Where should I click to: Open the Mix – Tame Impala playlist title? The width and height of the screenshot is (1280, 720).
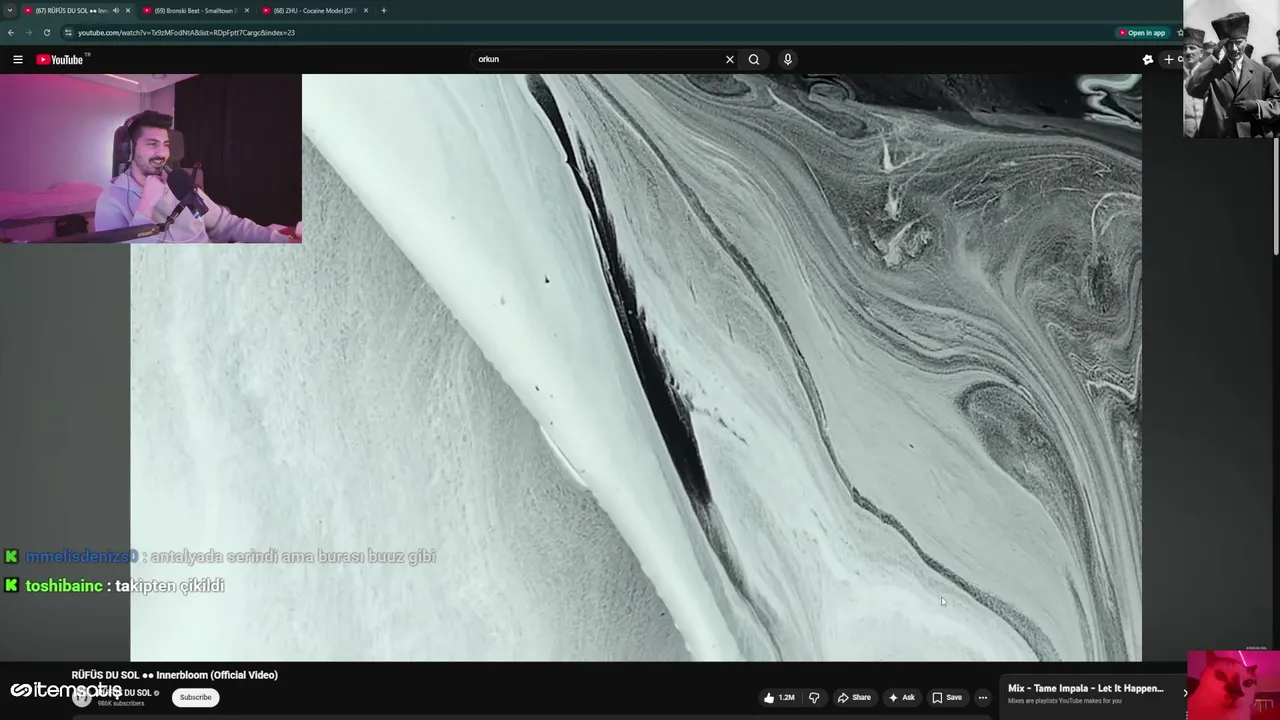[1086, 688]
